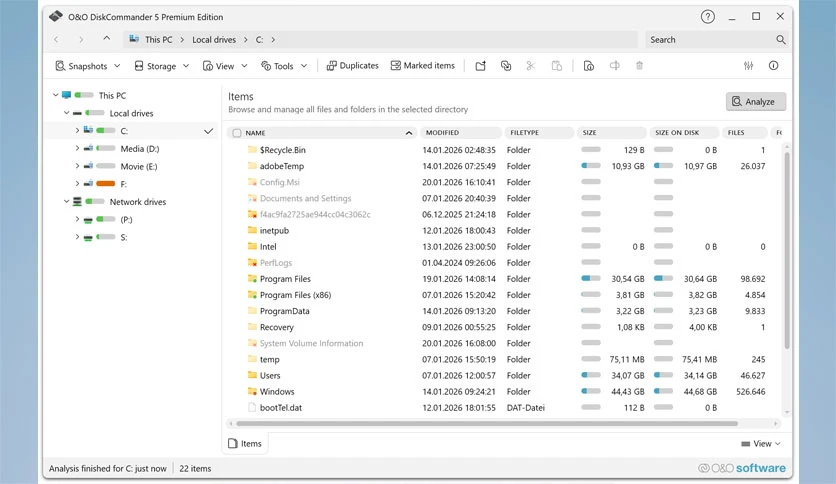The height and width of the screenshot is (484, 836).
Task: Collapse the Network drives tree node
Action: (66, 201)
